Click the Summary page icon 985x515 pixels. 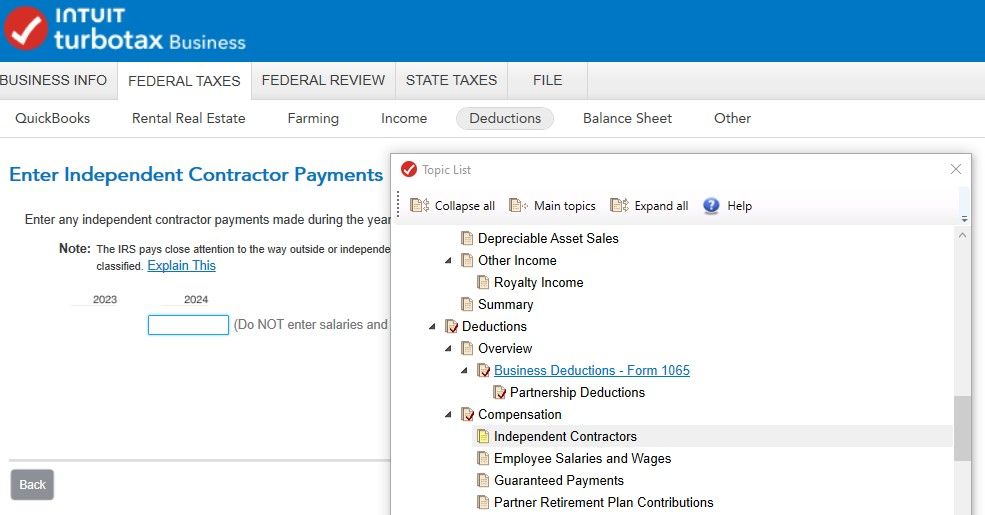click(467, 305)
